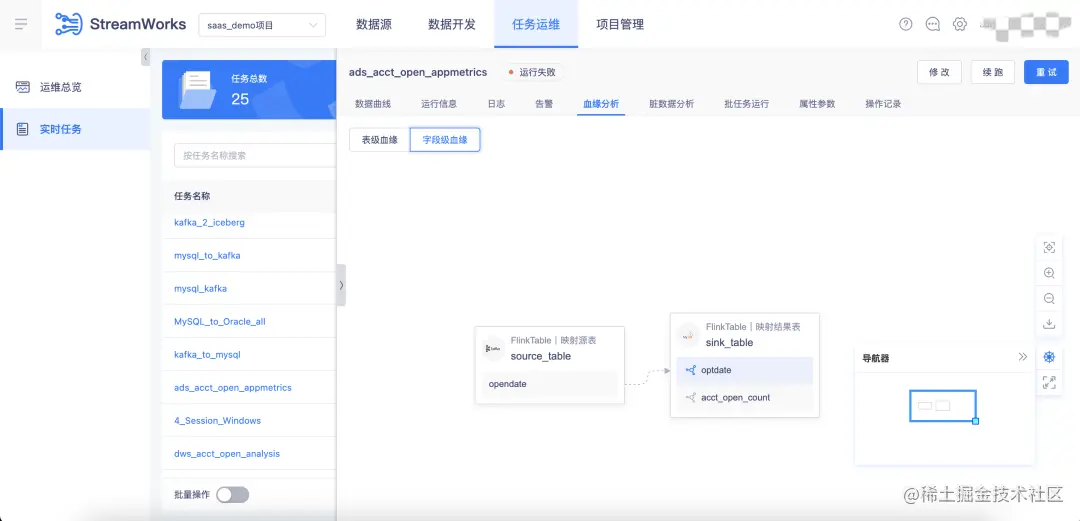Click the 重试 button
The image size is (1080, 521).
1046,72
